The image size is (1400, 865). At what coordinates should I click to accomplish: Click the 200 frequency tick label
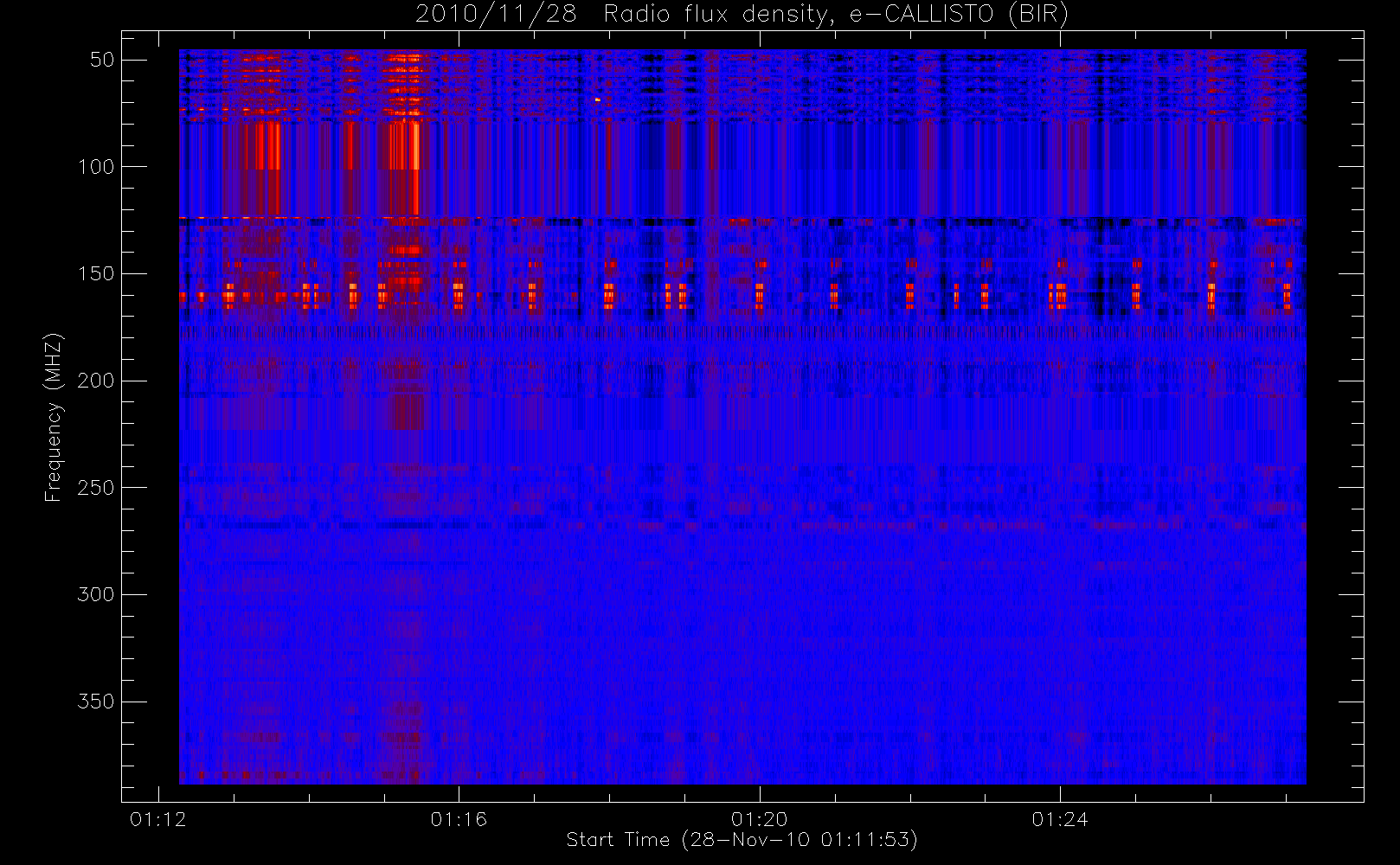click(x=96, y=381)
